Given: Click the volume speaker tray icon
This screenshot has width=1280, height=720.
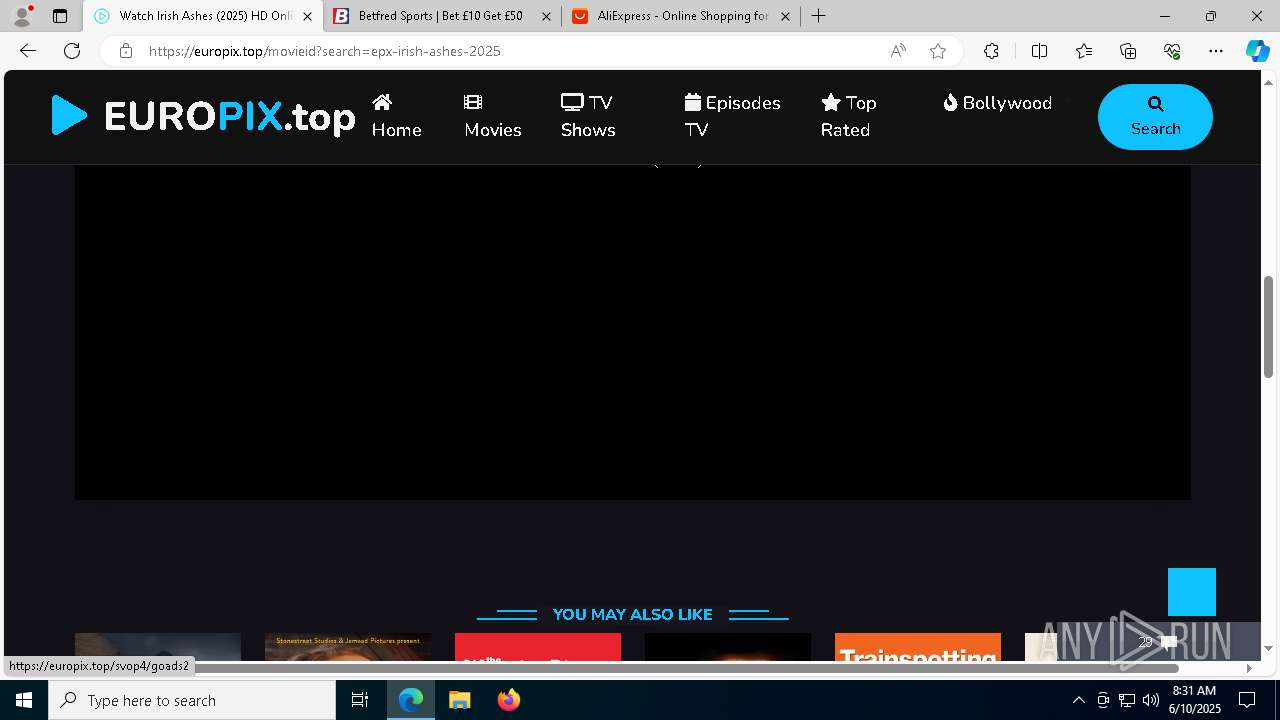Looking at the screenshot, I should pyautogui.click(x=1150, y=700).
